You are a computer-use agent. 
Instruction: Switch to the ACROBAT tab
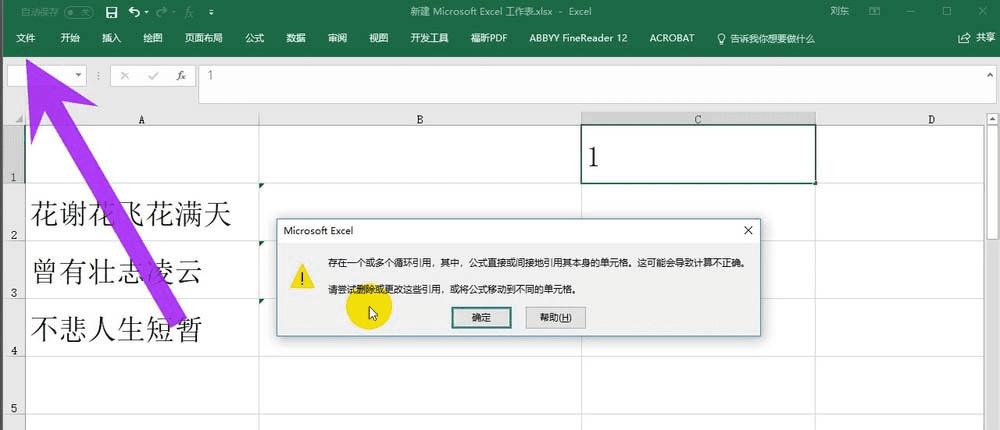coord(672,38)
